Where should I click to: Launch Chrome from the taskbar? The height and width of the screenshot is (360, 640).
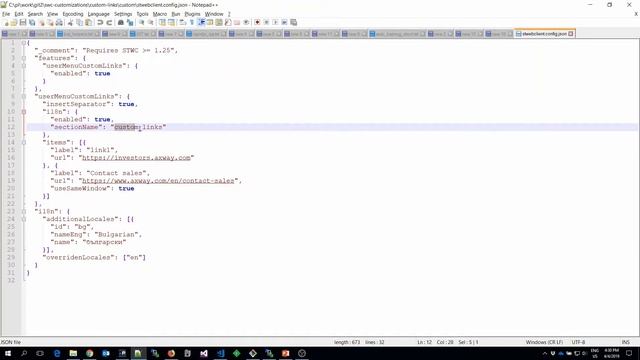pos(89,353)
